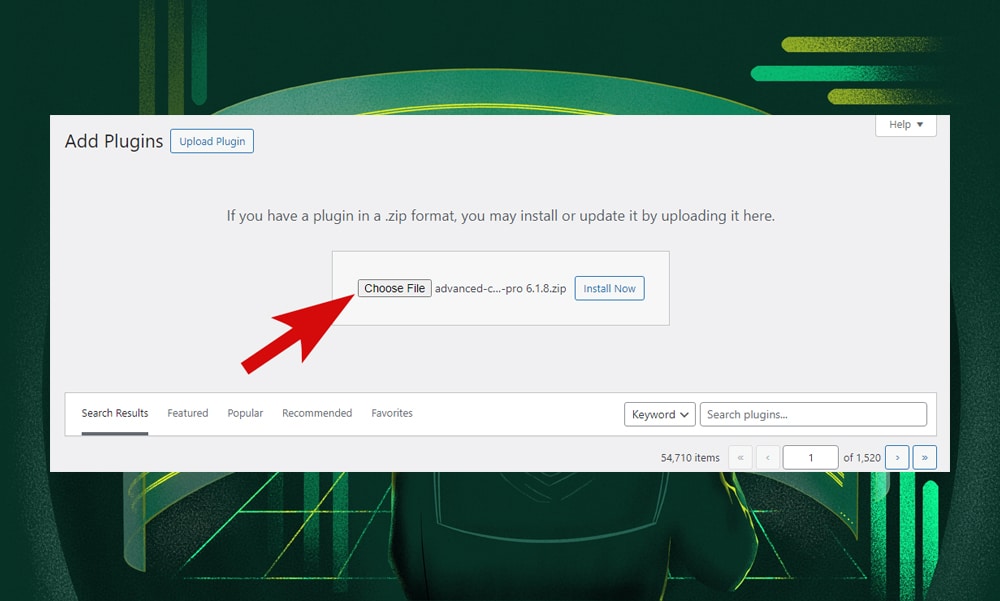The height and width of the screenshot is (601, 1000).
Task: Switch to the Featured plugins tab
Action: 188,413
